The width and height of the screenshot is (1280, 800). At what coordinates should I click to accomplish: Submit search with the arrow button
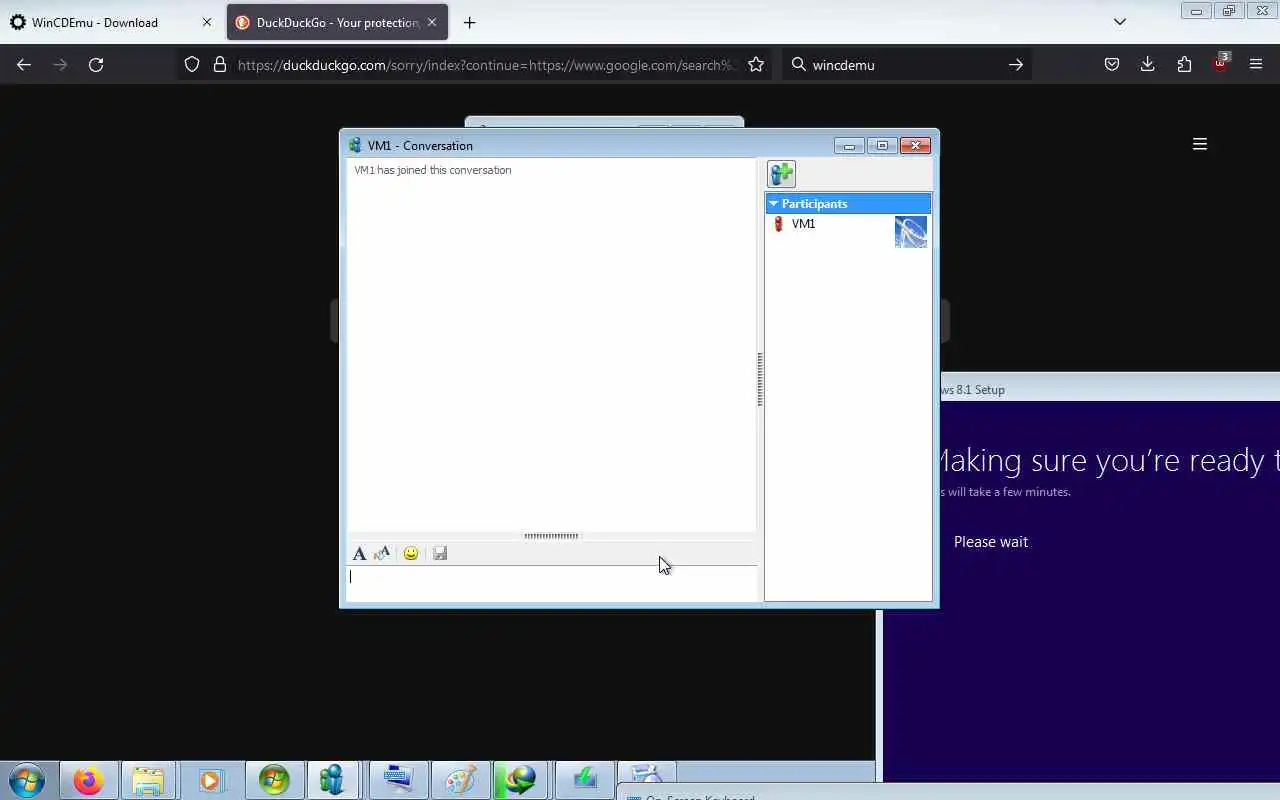click(x=1015, y=65)
